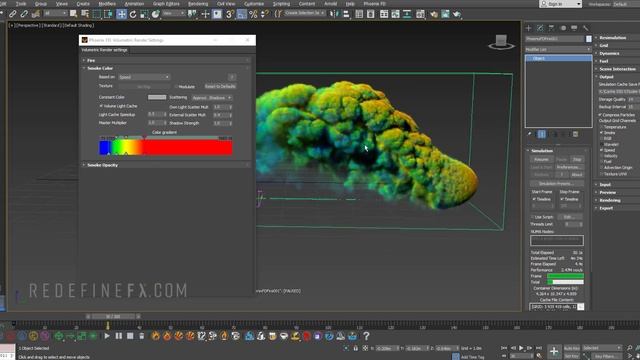The image size is (640, 360).
Task: Open the Curve Editor from toolbar
Action: [396, 14]
